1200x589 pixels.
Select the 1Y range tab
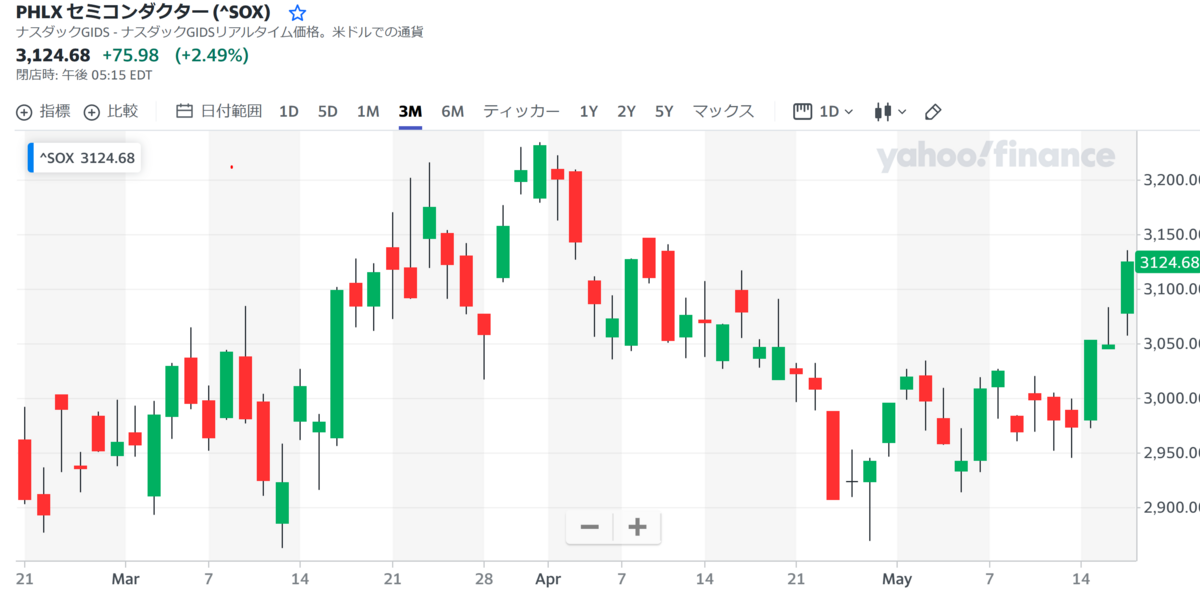[x=589, y=111]
